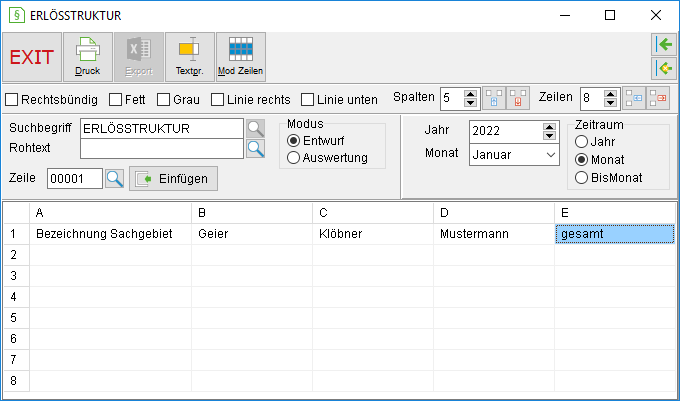Focus the Suchbegriff input field
680x401 pixels.
point(162,129)
